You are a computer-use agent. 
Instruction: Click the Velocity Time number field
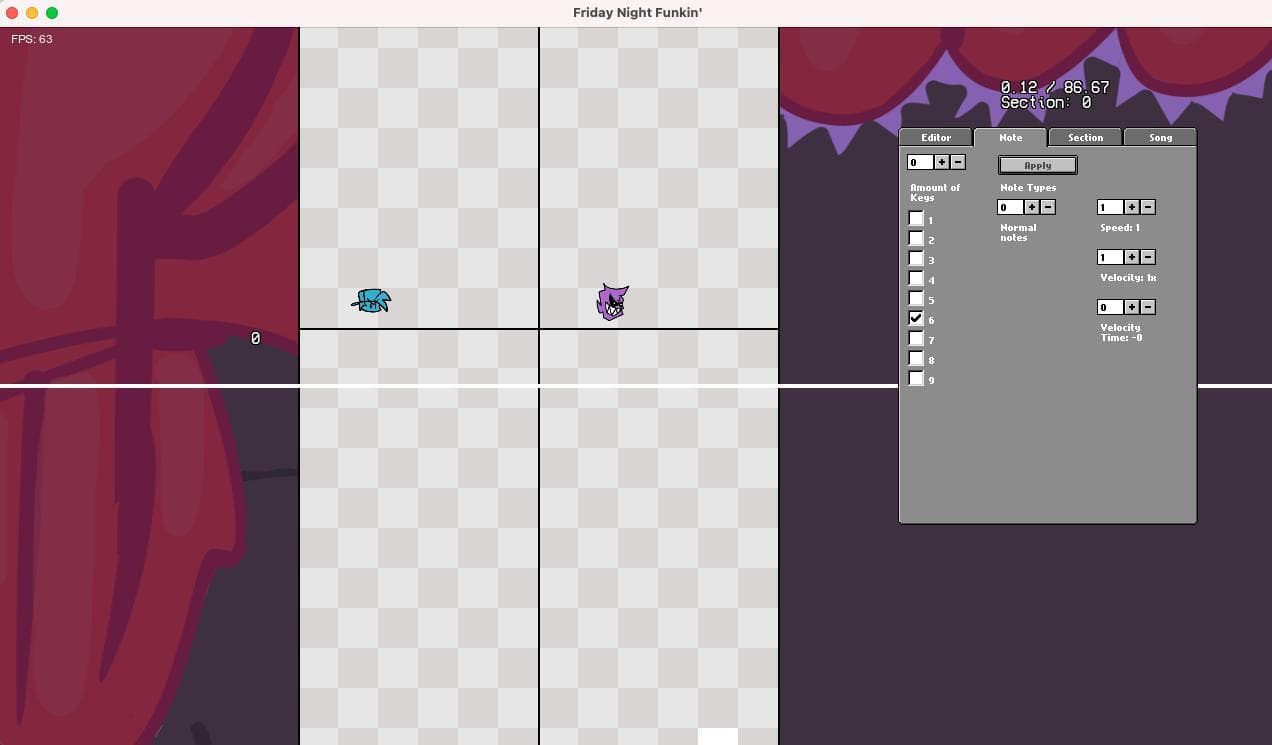tap(1110, 307)
